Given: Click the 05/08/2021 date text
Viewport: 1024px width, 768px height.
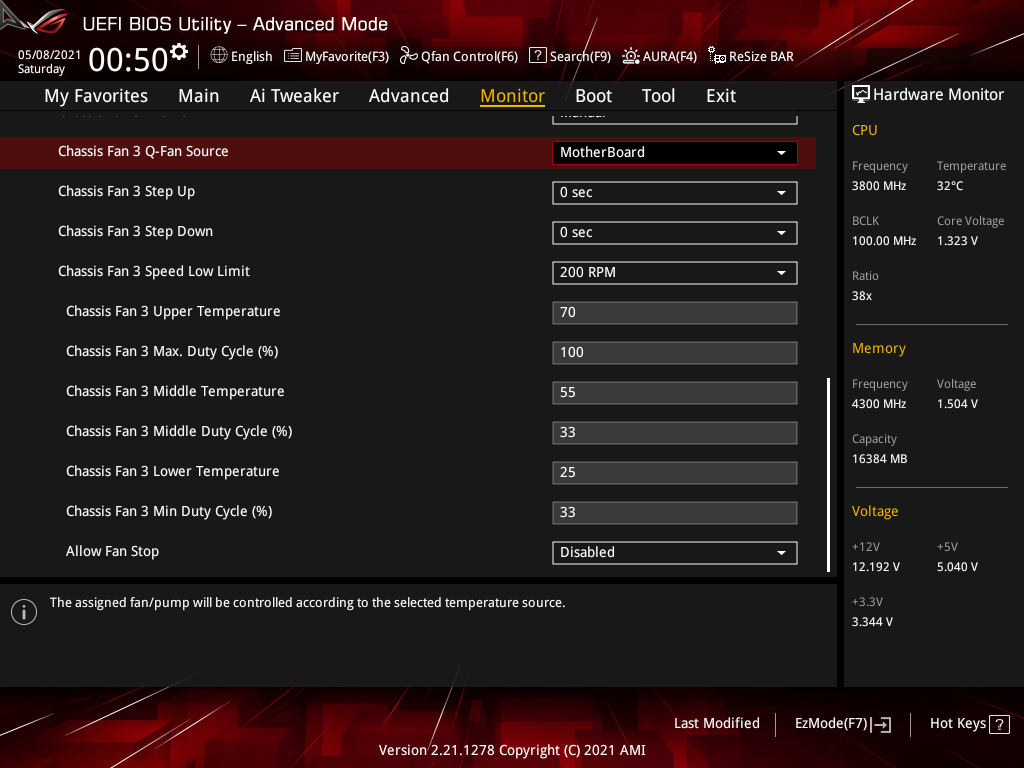Looking at the screenshot, I should pos(49,55).
